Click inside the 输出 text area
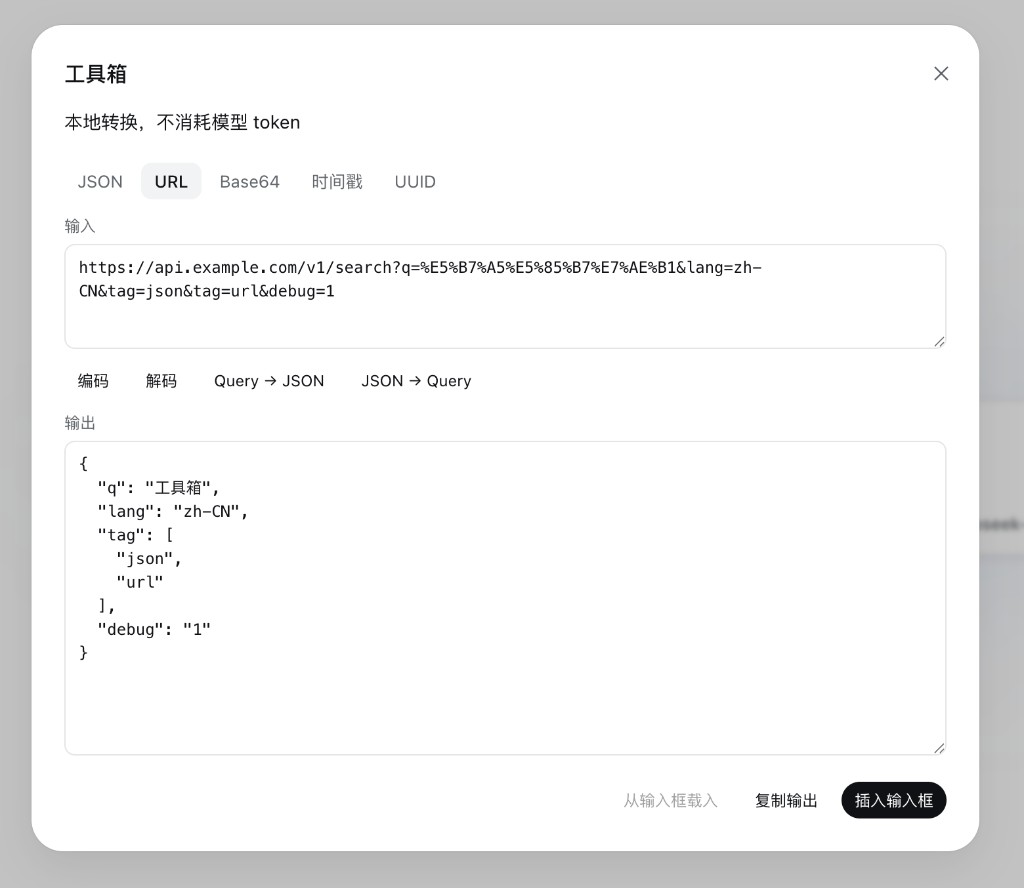 pyautogui.click(x=505, y=598)
